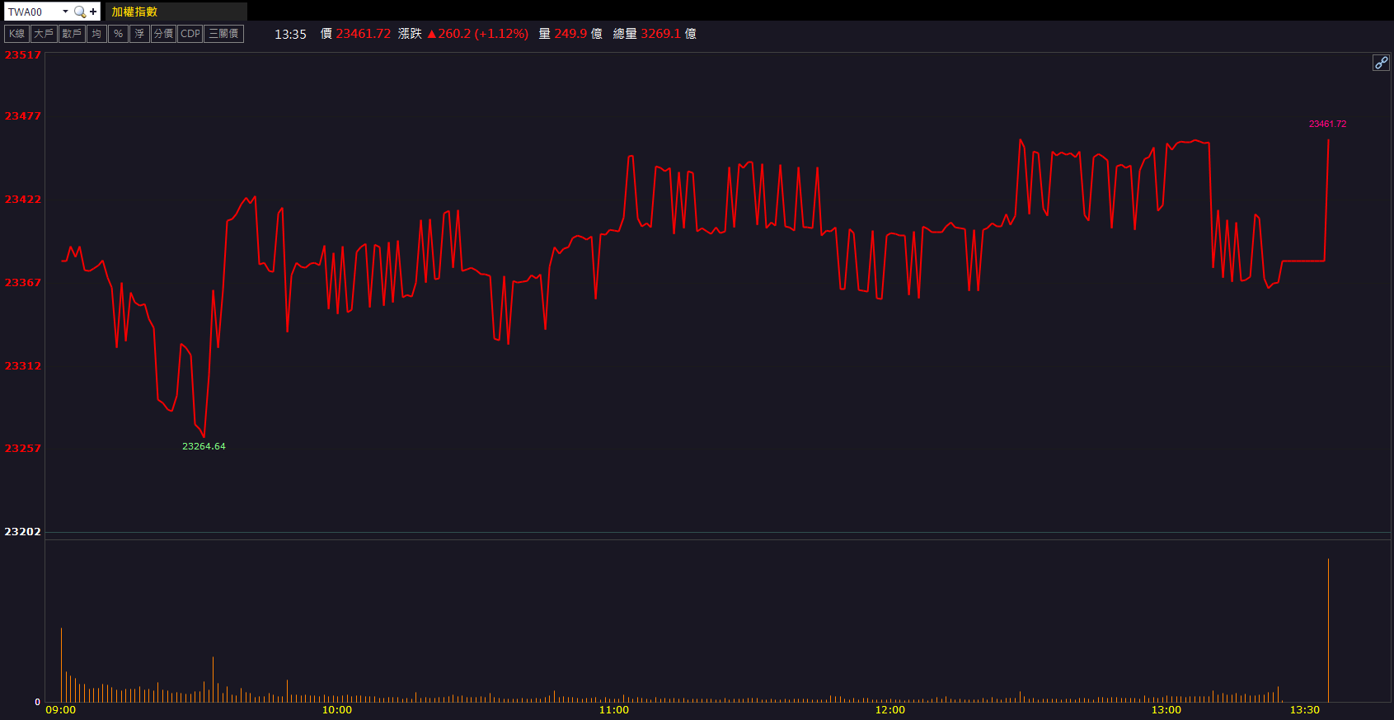
Task: Click the 12:00 time axis label
Action: (x=889, y=710)
